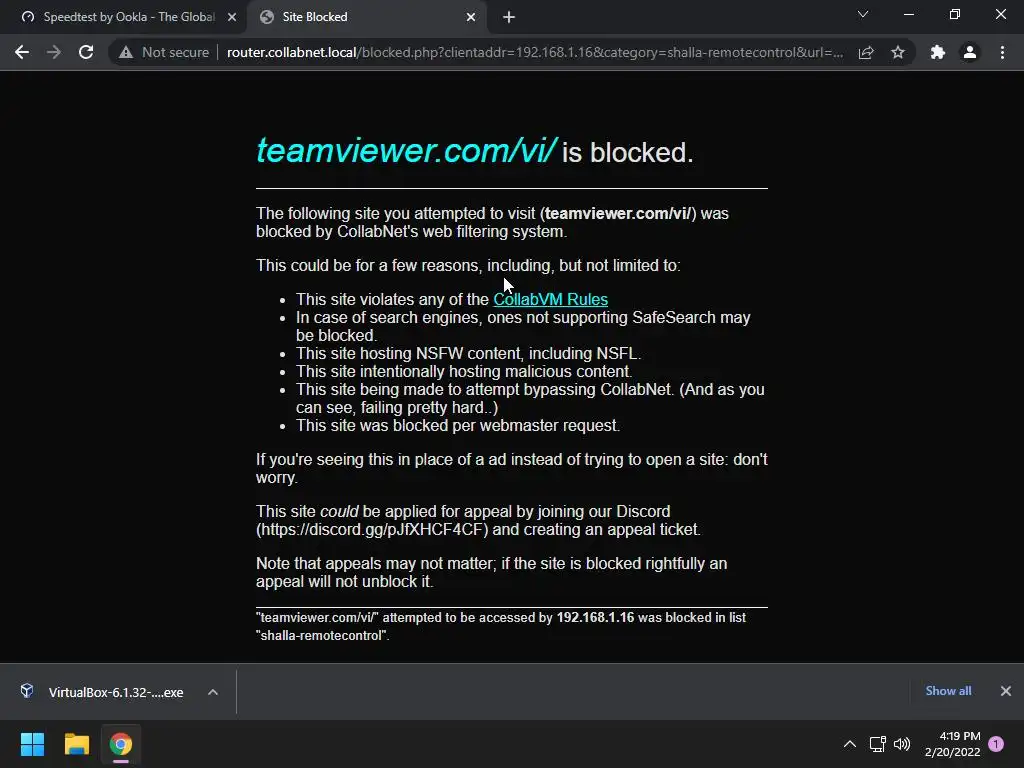Open a new browser tab
1024x768 pixels.
509,17
